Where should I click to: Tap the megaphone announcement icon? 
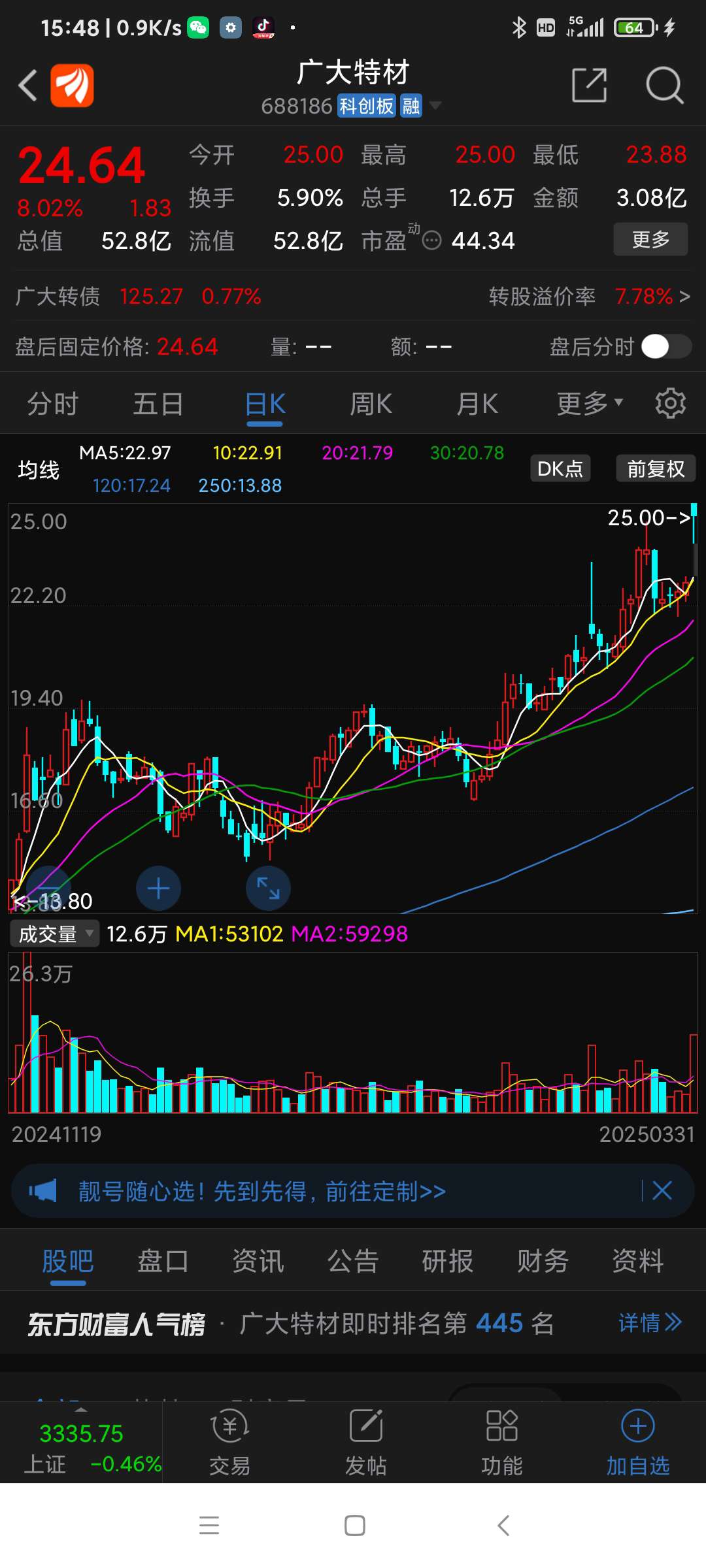tap(43, 1190)
